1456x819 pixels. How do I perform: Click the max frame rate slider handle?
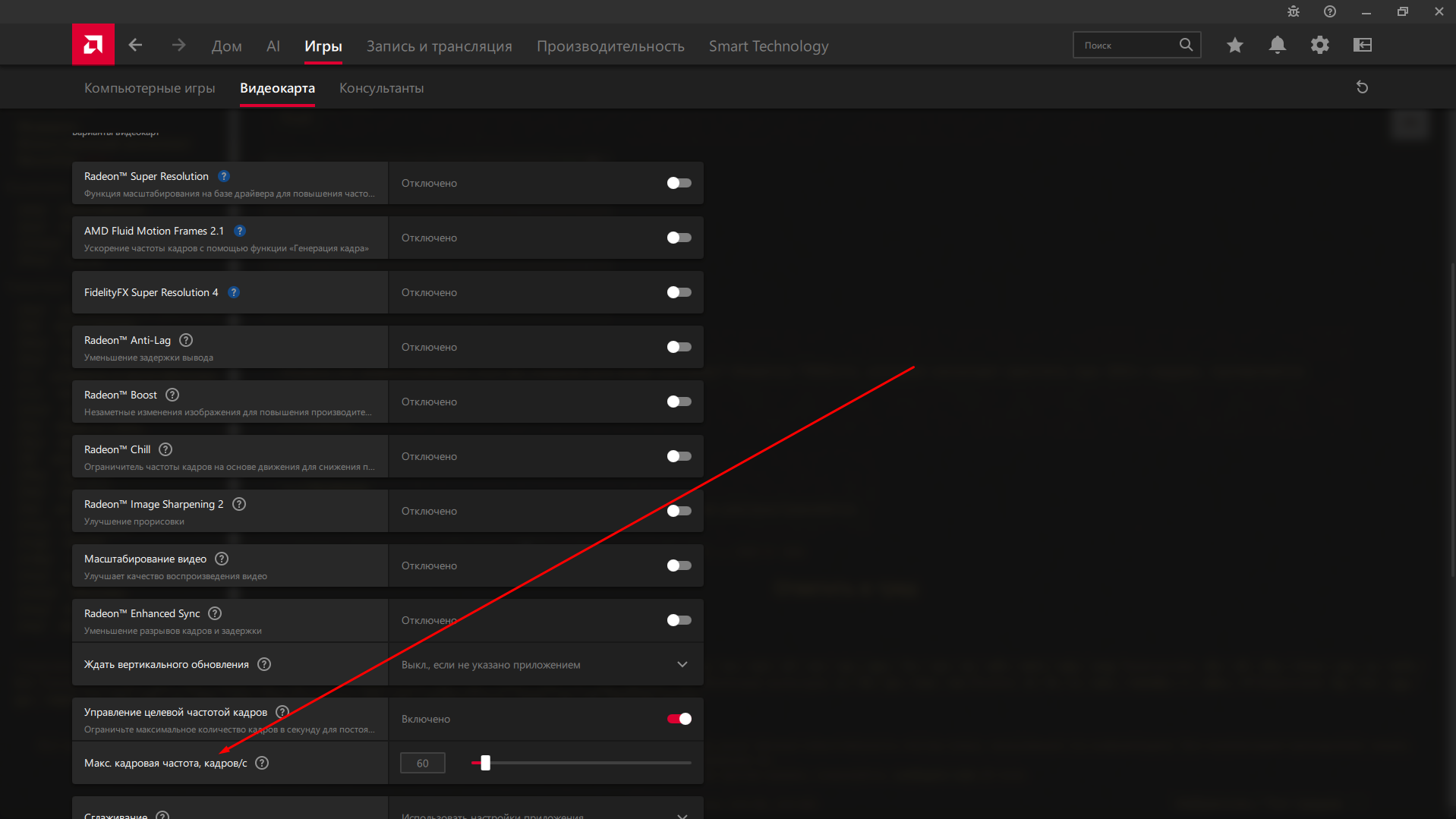485,763
